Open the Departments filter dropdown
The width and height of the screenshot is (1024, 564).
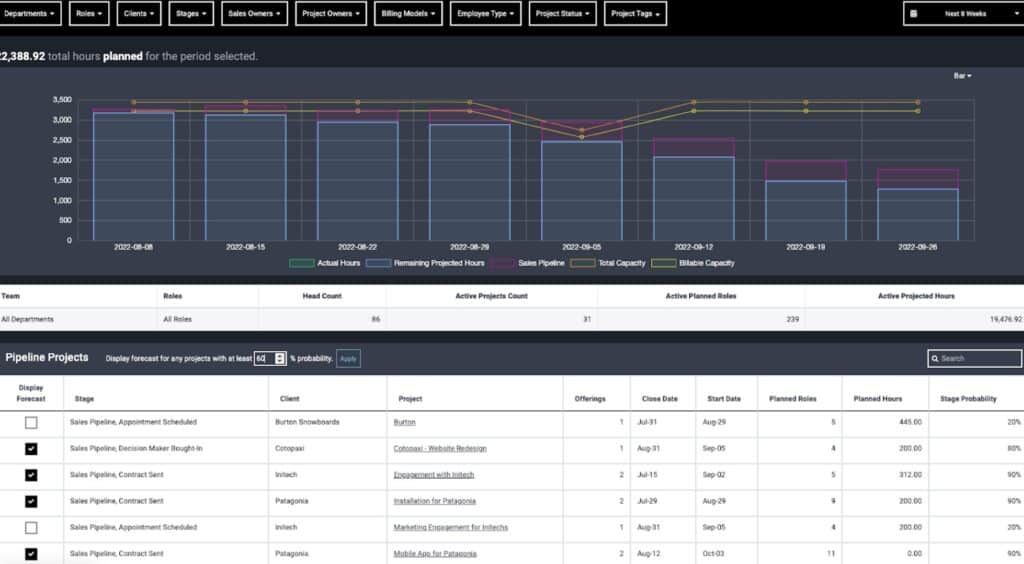[30, 14]
